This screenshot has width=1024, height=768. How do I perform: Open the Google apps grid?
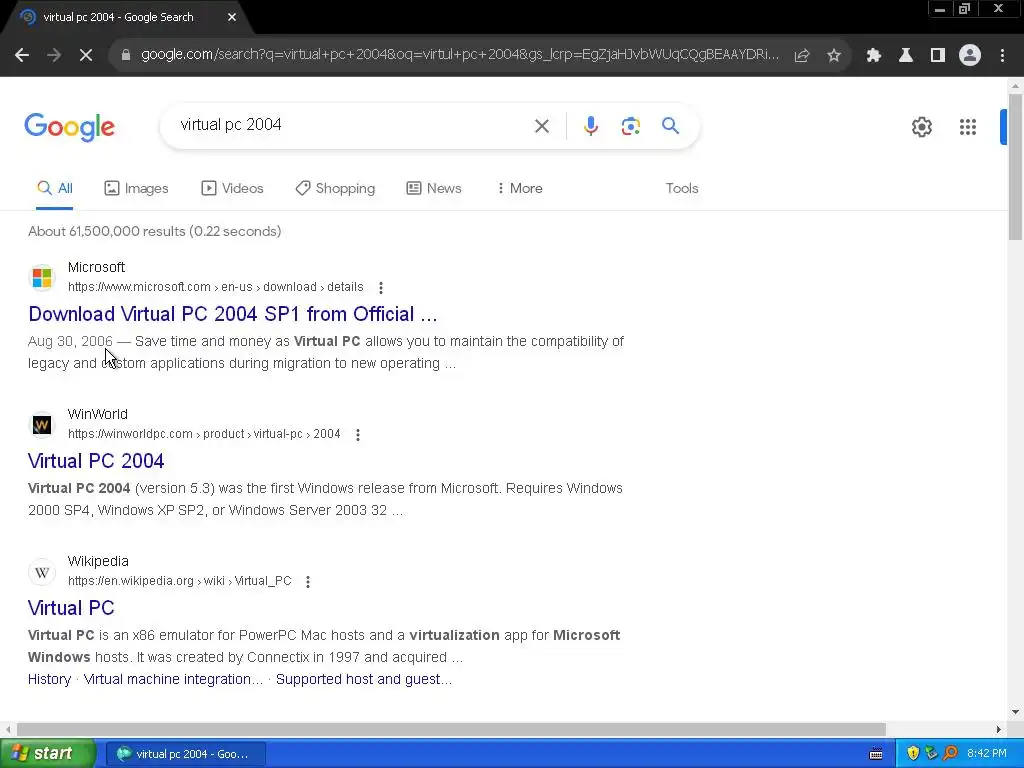[968, 127]
